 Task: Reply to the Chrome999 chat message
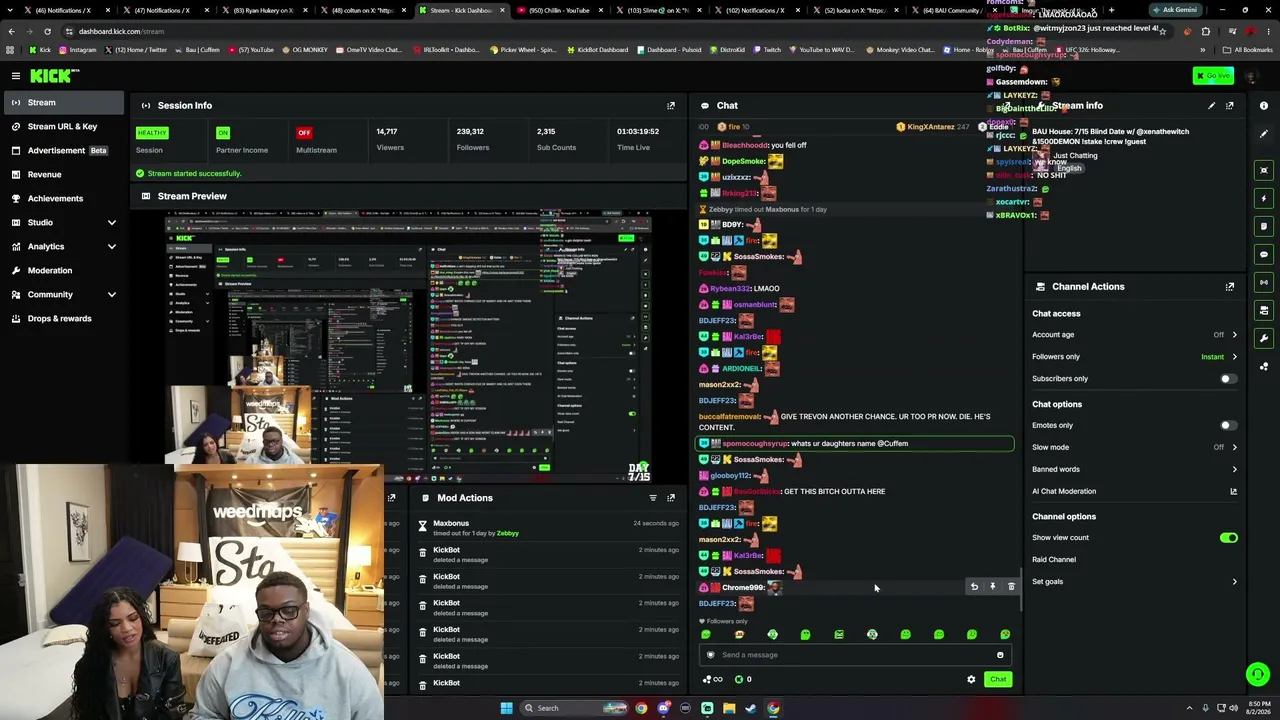pos(974,587)
